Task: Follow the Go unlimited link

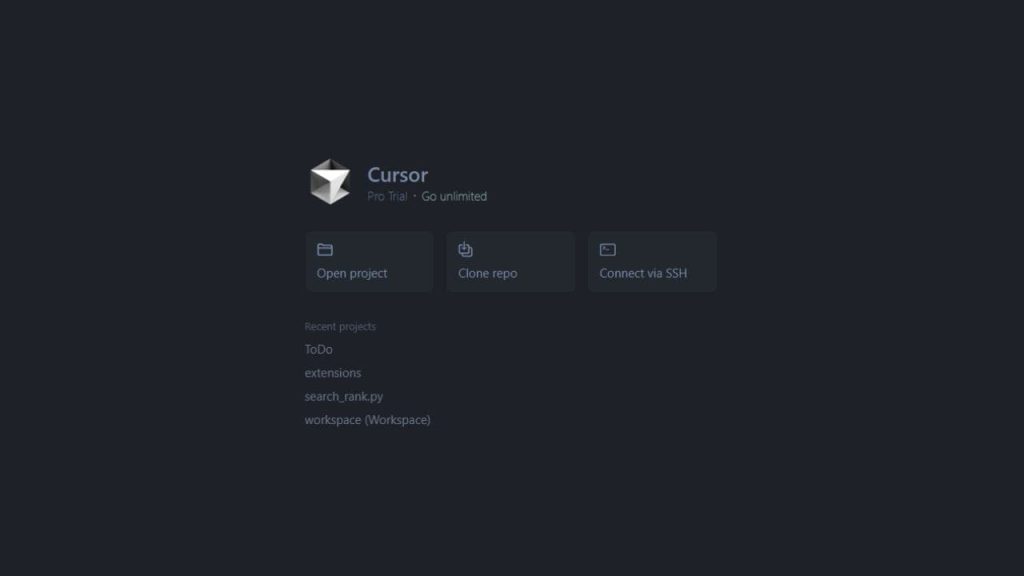Action: (454, 196)
